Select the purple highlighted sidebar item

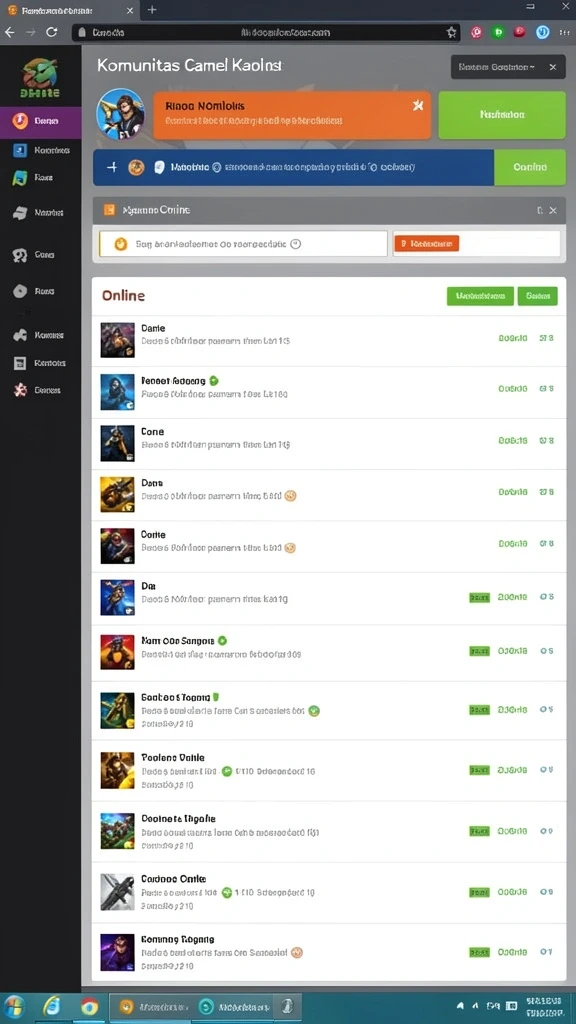coord(40,121)
